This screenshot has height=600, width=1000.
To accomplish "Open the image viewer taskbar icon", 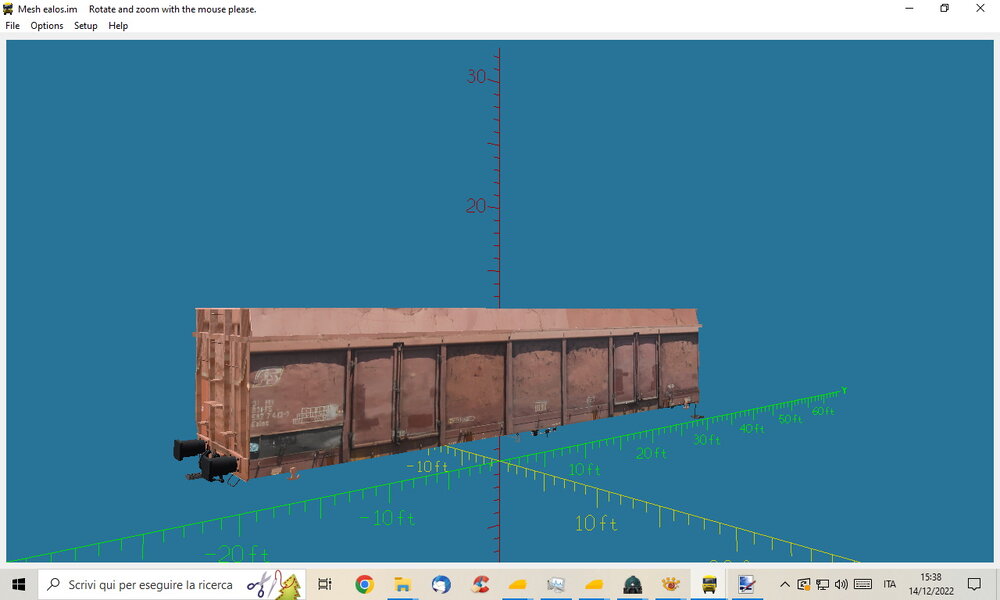I will (x=555, y=584).
